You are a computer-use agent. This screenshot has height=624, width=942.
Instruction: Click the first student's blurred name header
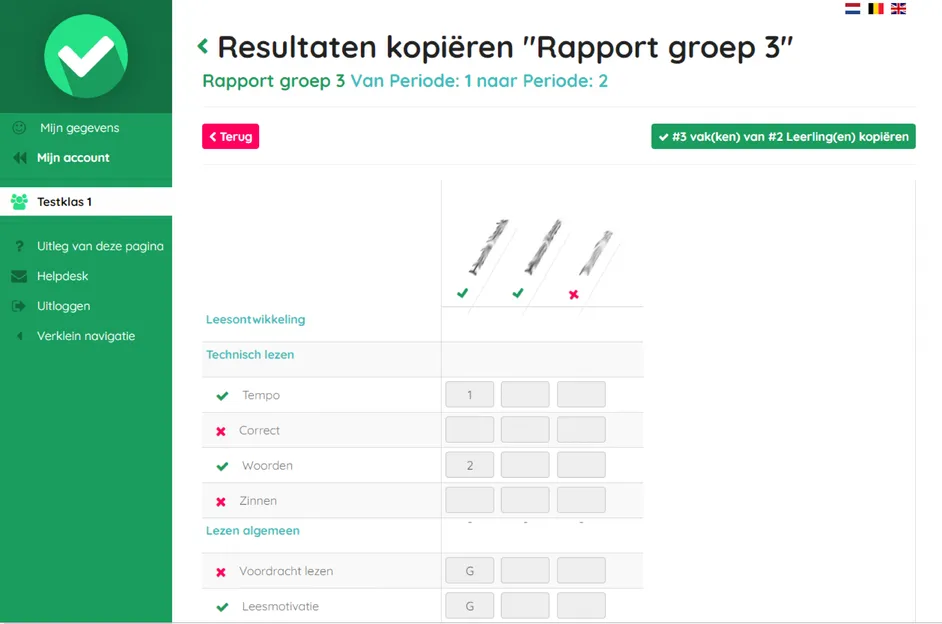488,247
